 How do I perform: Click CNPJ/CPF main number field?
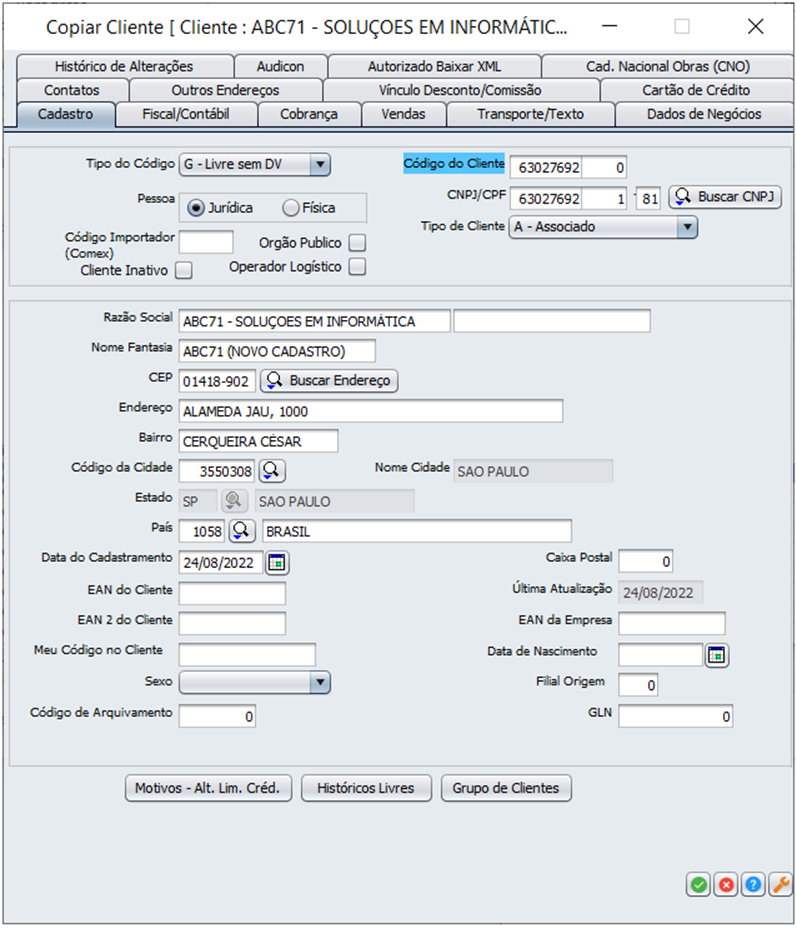pyautogui.click(x=545, y=198)
